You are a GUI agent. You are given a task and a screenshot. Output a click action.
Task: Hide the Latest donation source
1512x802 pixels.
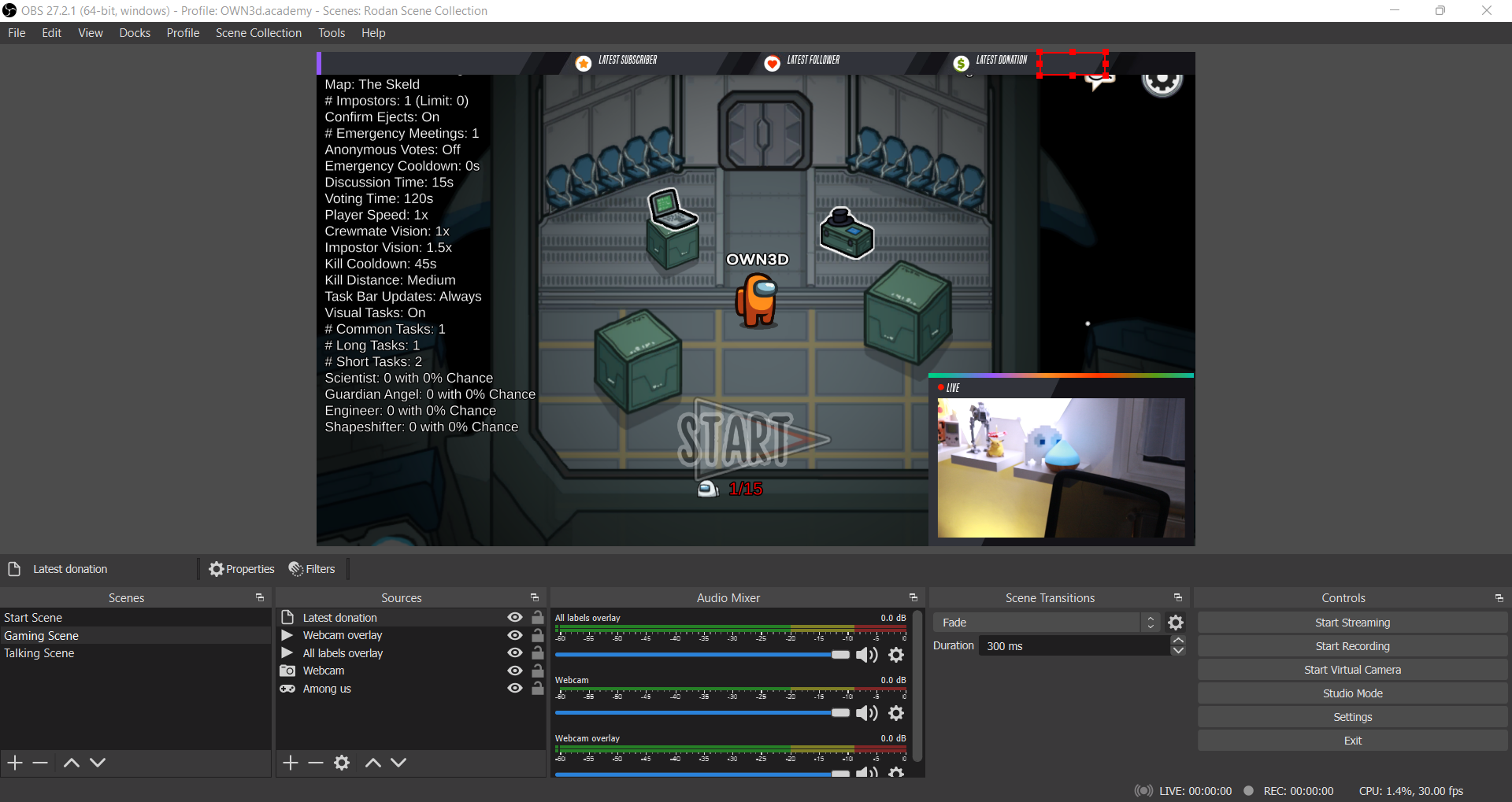pyautogui.click(x=515, y=618)
